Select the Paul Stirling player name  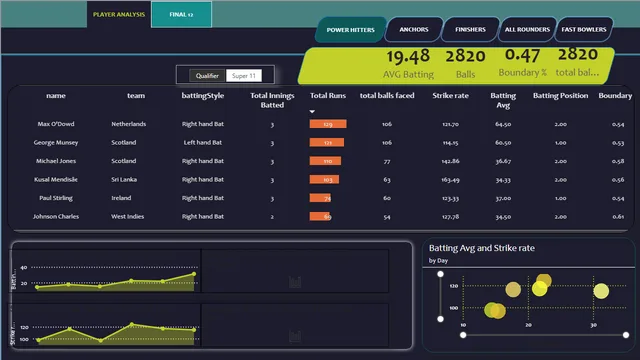pyautogui.click(x=56, y=198)
